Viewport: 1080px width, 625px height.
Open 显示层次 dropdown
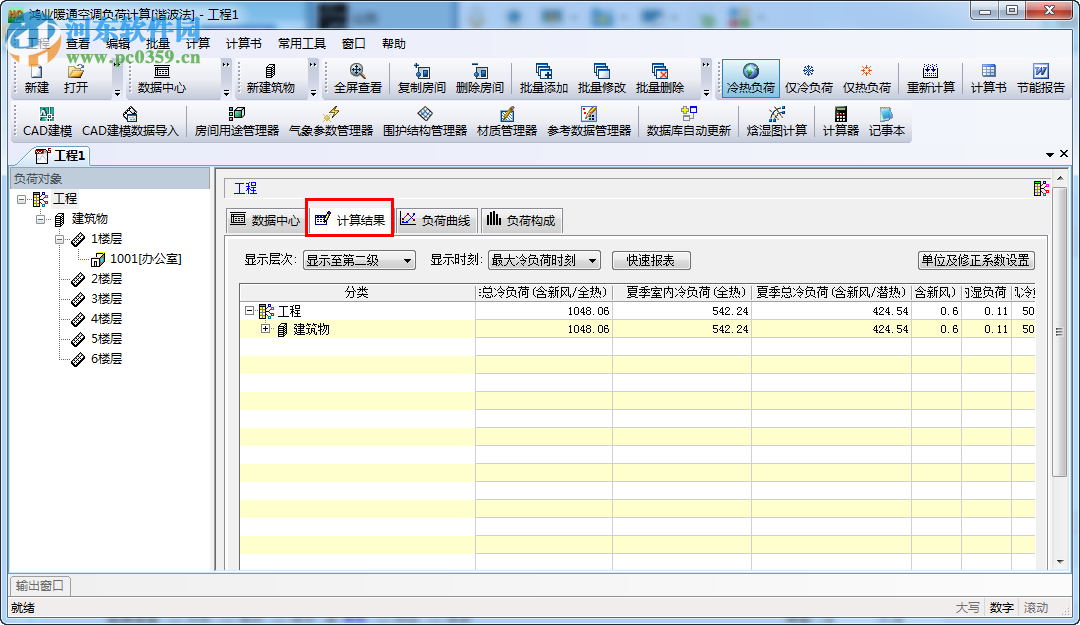click(x=359, y=260)
